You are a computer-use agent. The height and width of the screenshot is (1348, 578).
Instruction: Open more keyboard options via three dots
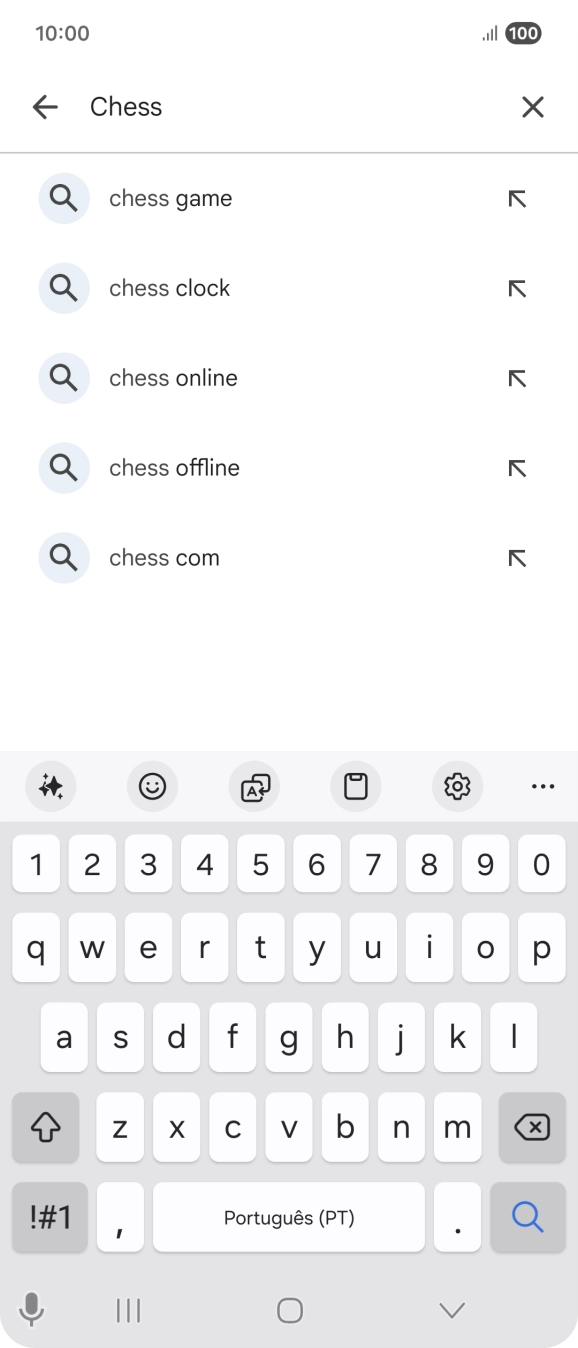(542, 786)
